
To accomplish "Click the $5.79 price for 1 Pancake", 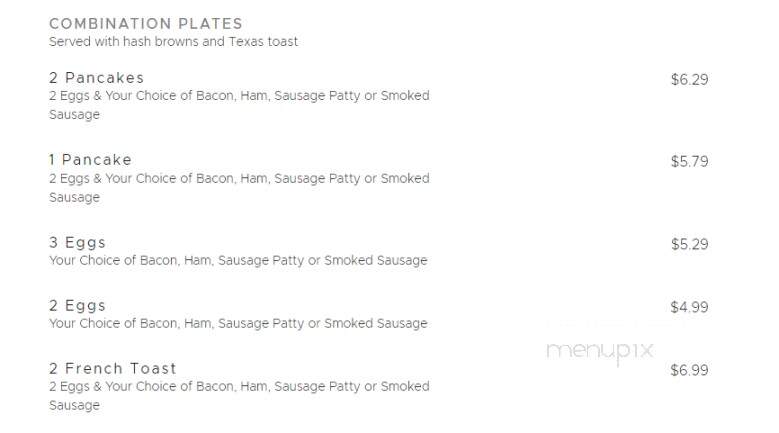I will coord(690,161).
